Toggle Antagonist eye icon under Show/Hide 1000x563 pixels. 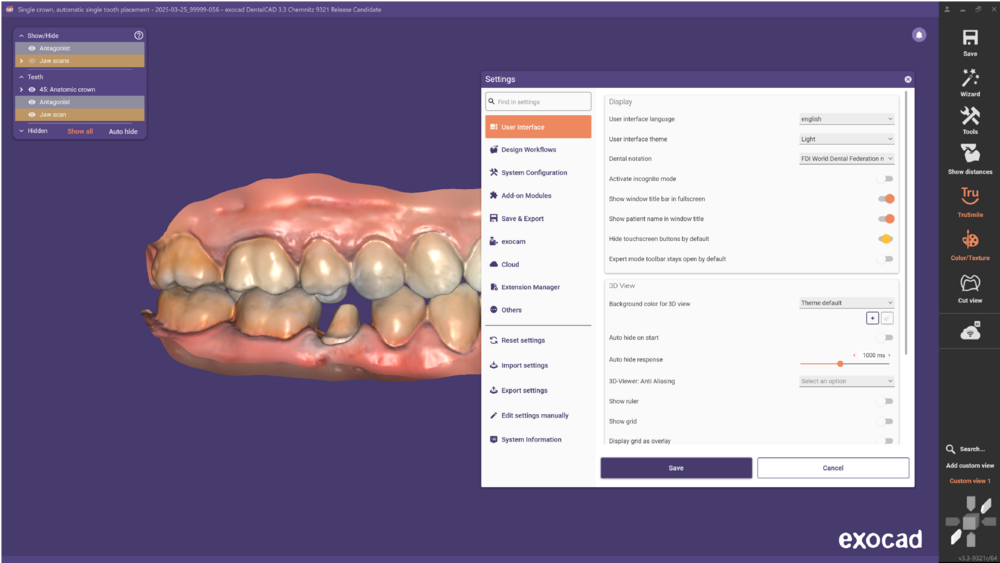pyautogui.click(x=32, y=48)
